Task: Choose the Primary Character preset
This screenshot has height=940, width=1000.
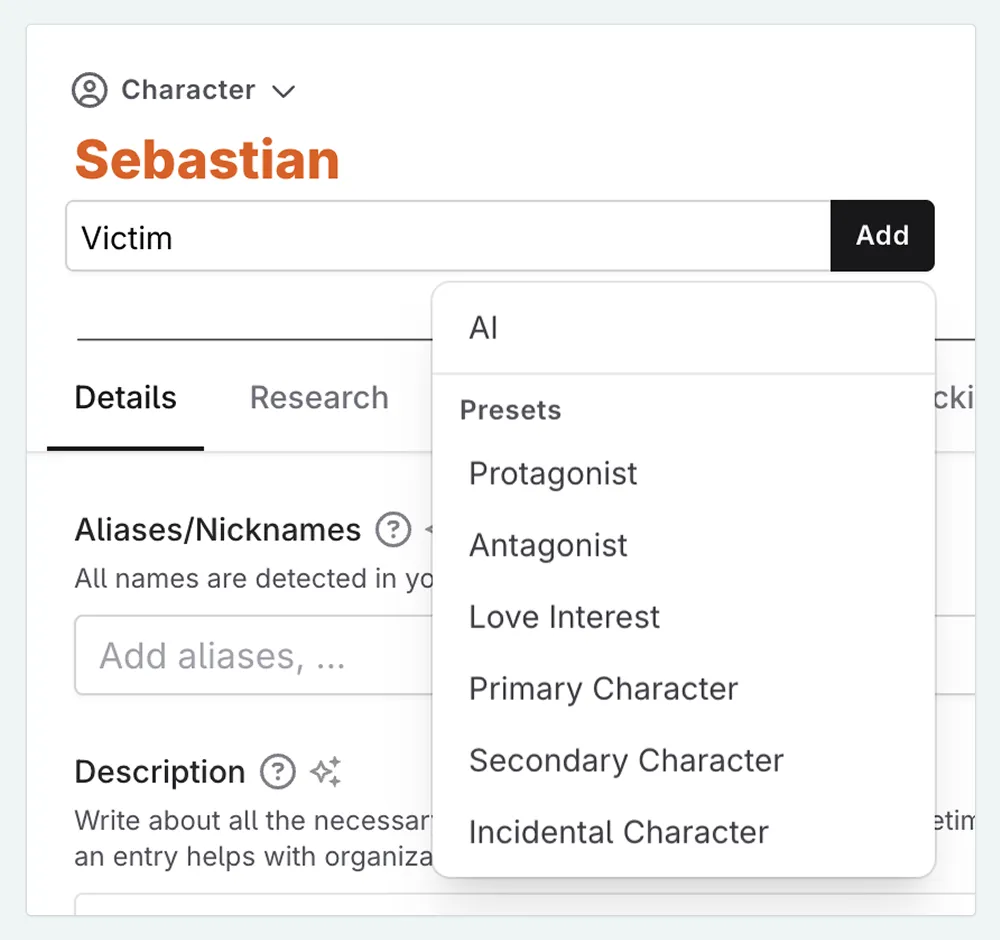Action: pyautogui.click(x=603, y=689)
